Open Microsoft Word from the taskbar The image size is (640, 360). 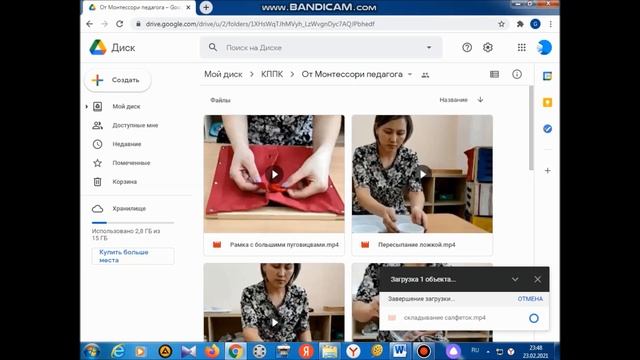(399, 351)
